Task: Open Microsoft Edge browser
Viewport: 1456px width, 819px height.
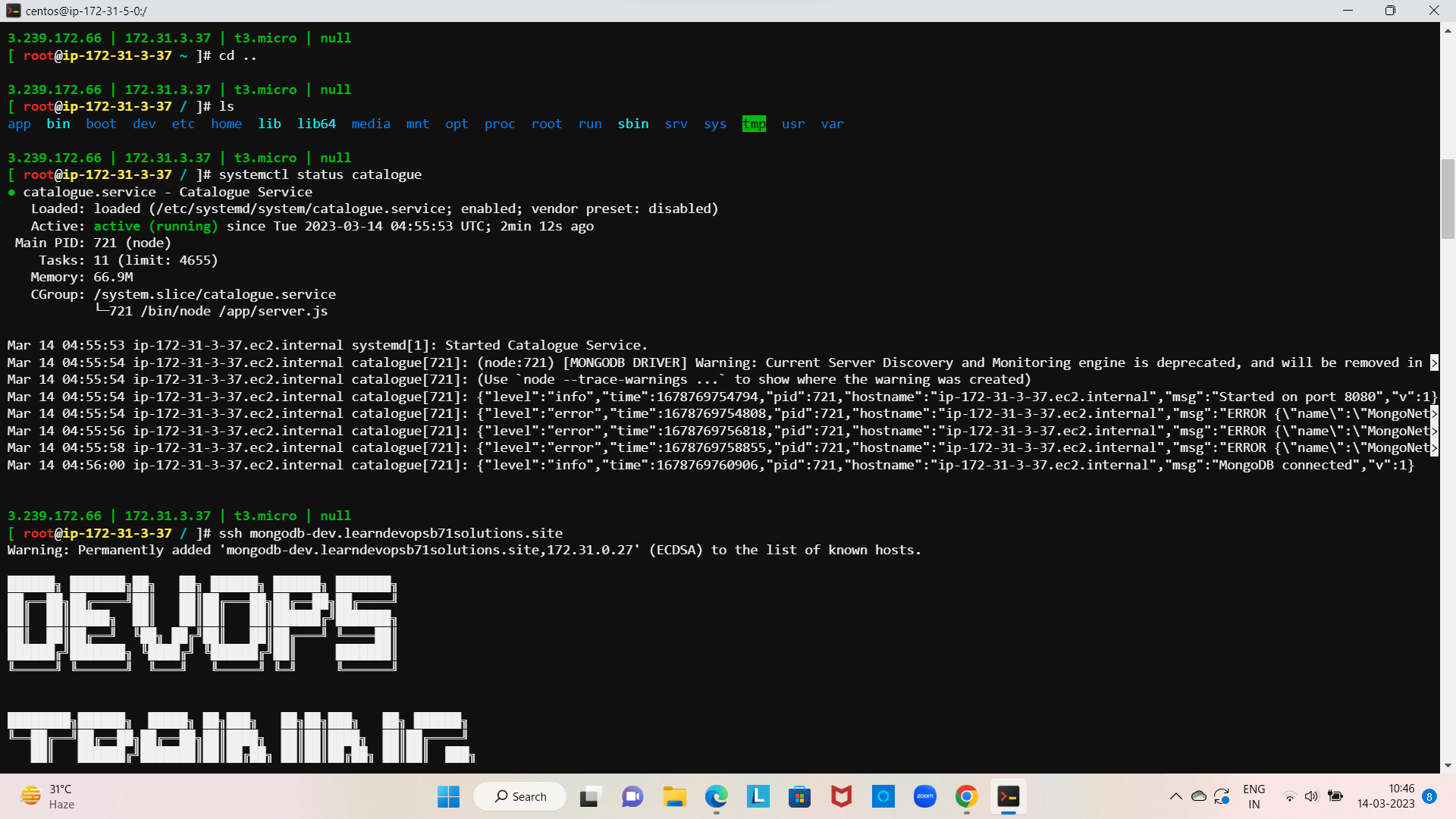Action: 717,796
